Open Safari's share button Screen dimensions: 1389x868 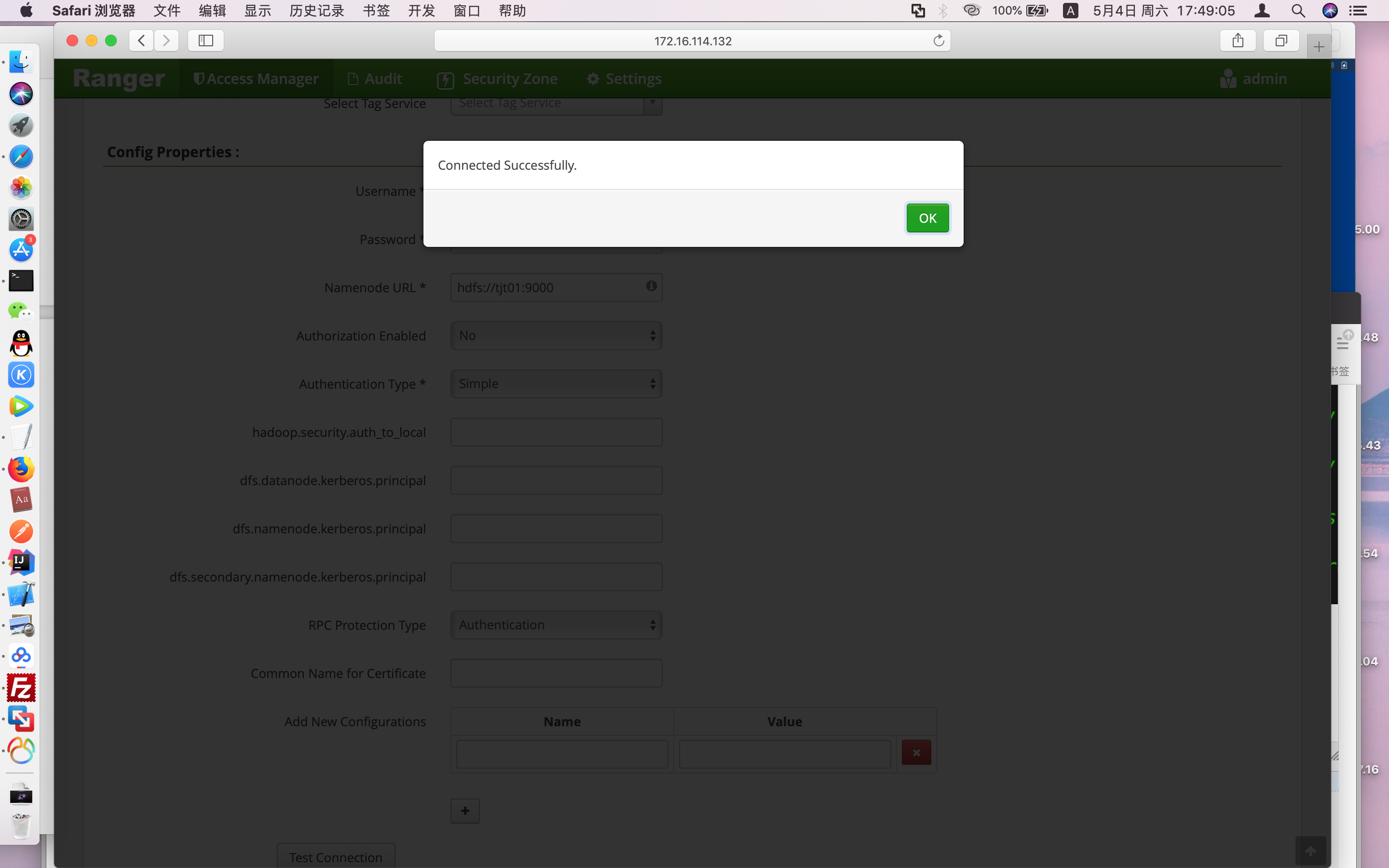coord(1238,41)
